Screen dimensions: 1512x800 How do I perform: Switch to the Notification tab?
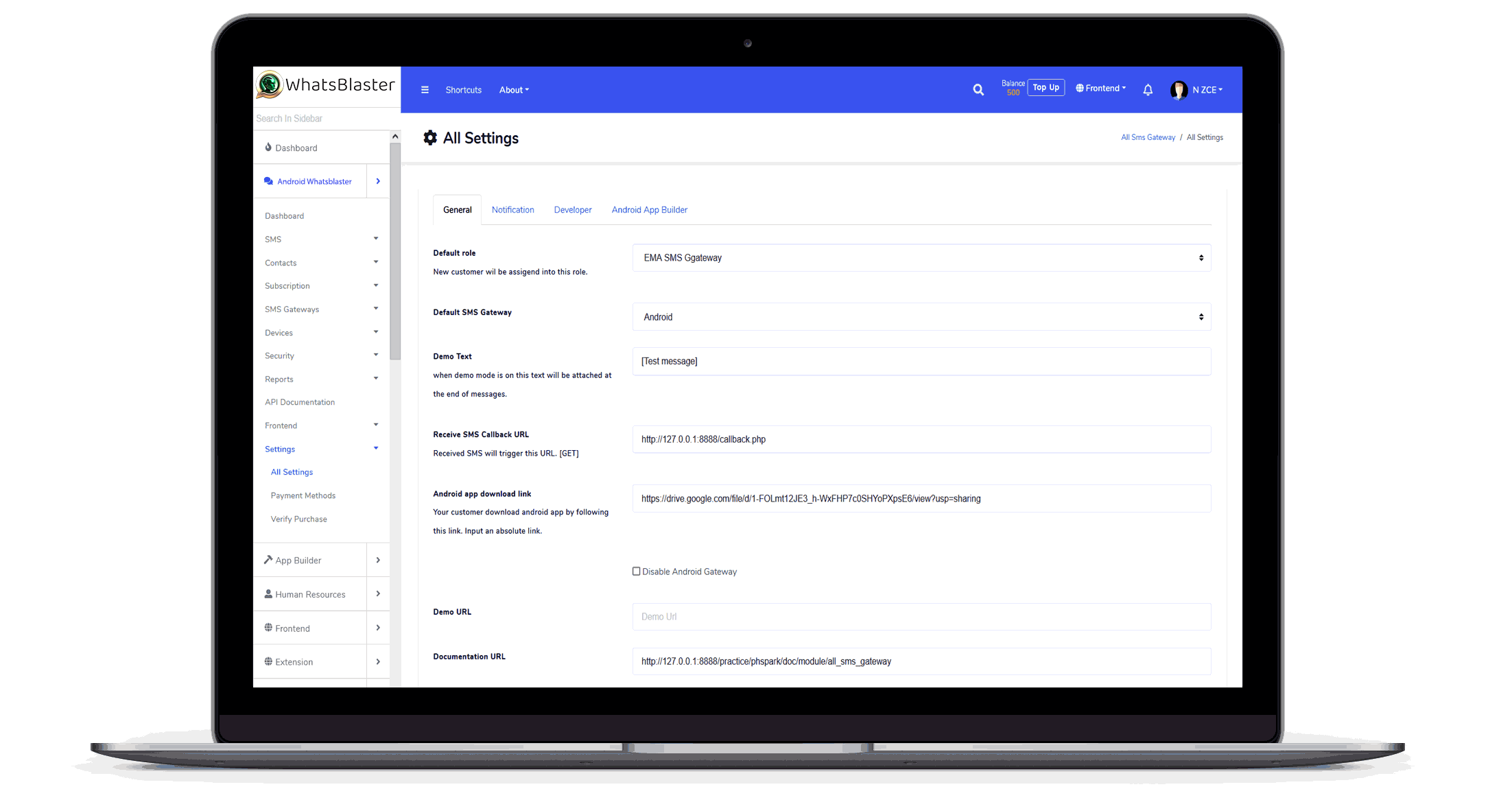[512, 210]
